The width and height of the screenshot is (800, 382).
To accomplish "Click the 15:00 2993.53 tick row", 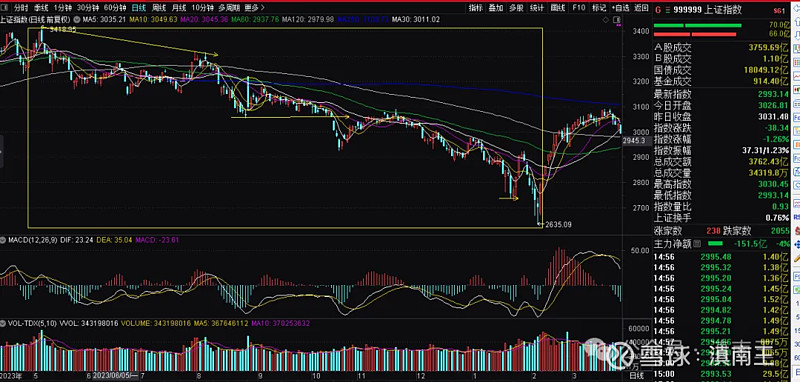I will 721,375.
